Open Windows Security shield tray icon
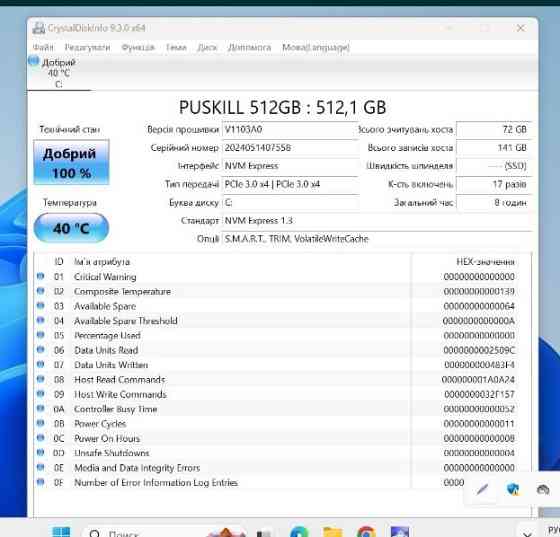The width and height of the screenshot is (560, 537). pyautogui.click(x=513, y=489)
